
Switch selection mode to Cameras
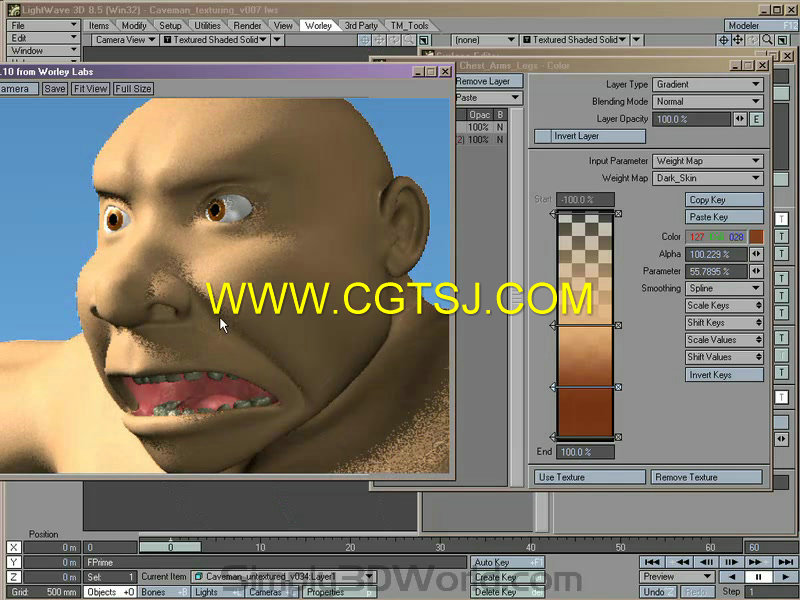272,592
